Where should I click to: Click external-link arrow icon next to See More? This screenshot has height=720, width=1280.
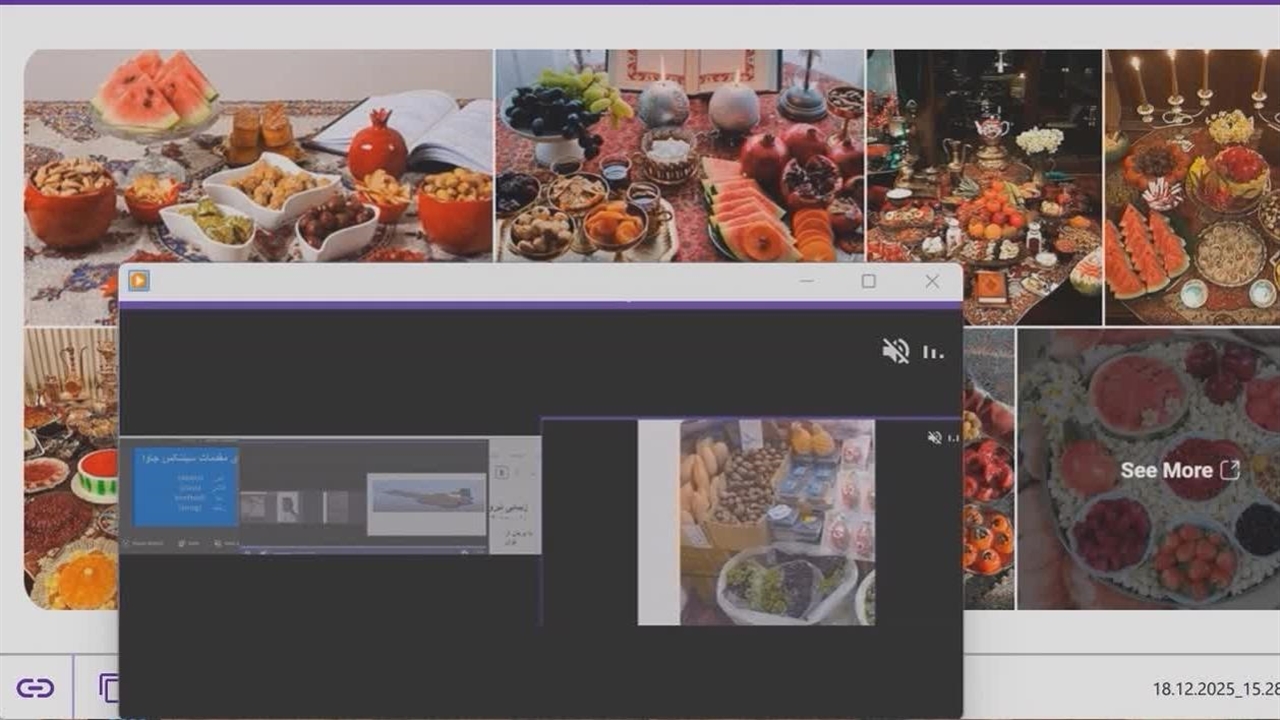click(x=1229, y=470)
